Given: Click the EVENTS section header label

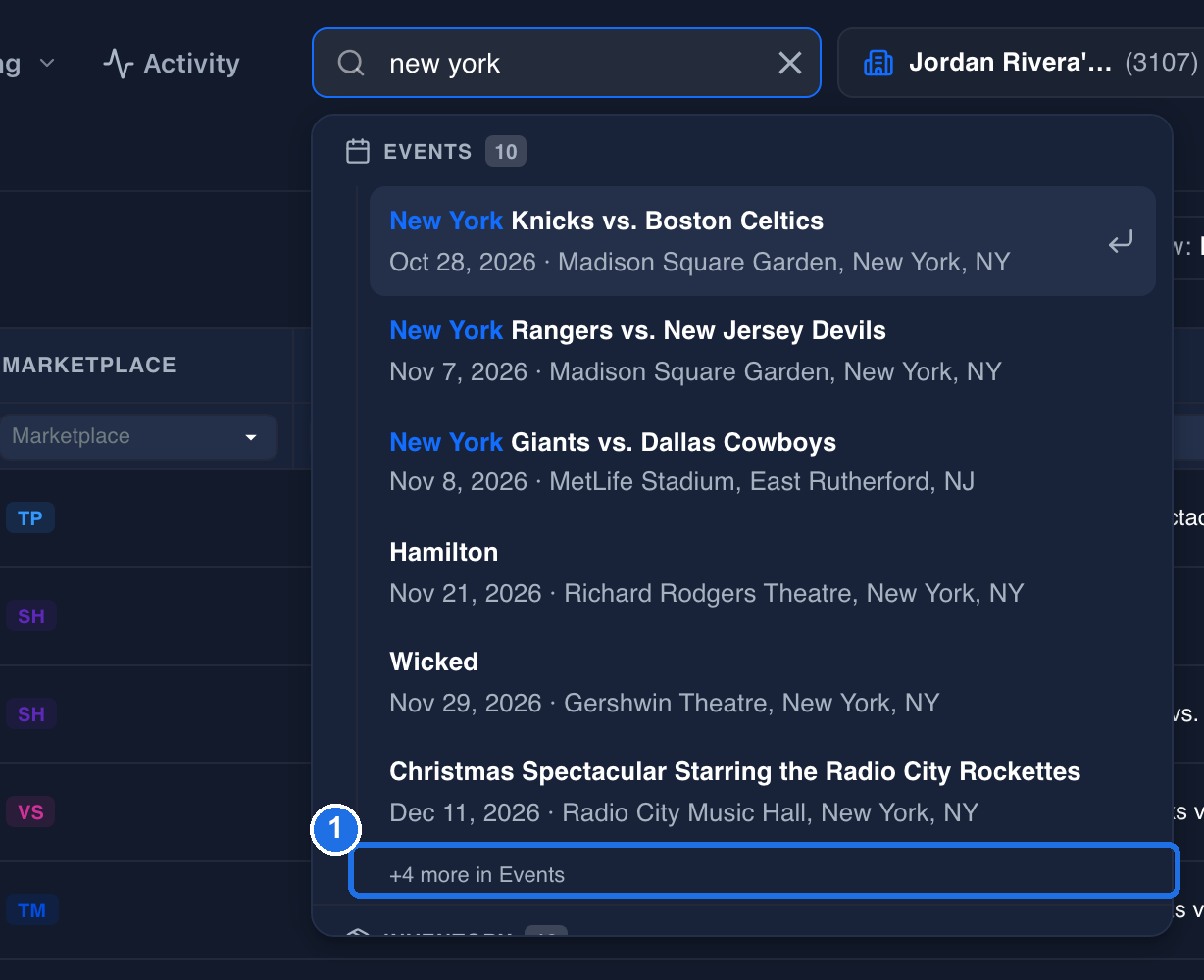Looking at the screenshot, I should 427,152.
